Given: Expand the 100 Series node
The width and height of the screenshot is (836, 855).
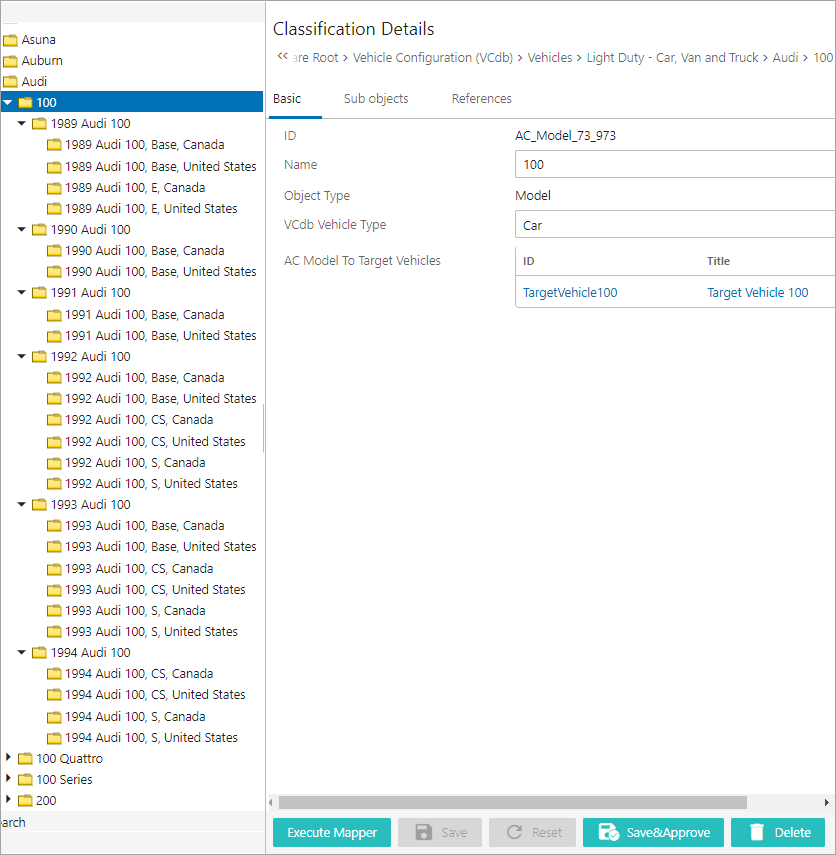Looking at the screenshot, I should pyautogui.click(x=8, y=778).
